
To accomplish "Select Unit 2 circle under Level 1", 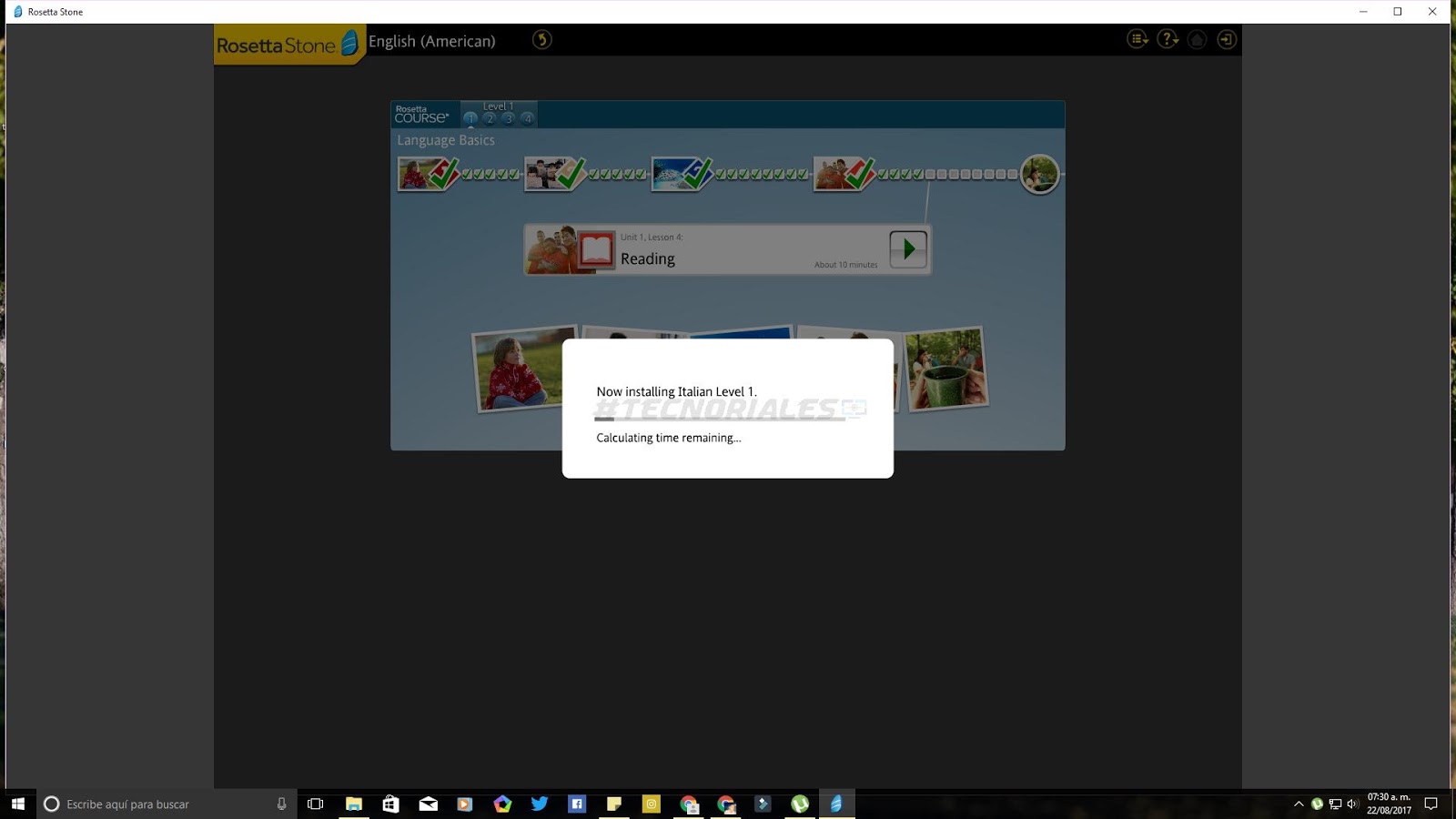I will (x=490, y=118).
